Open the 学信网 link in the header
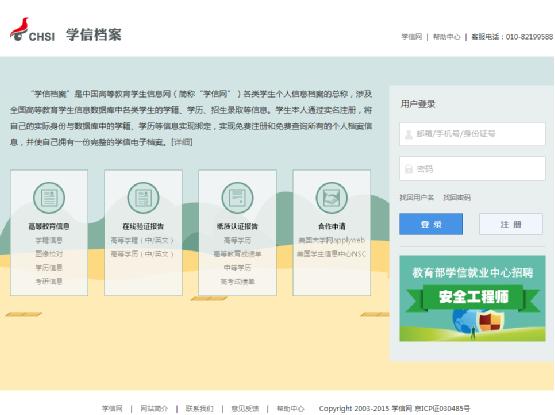Viewport: 555px width, 415px height. pos(412,36)
